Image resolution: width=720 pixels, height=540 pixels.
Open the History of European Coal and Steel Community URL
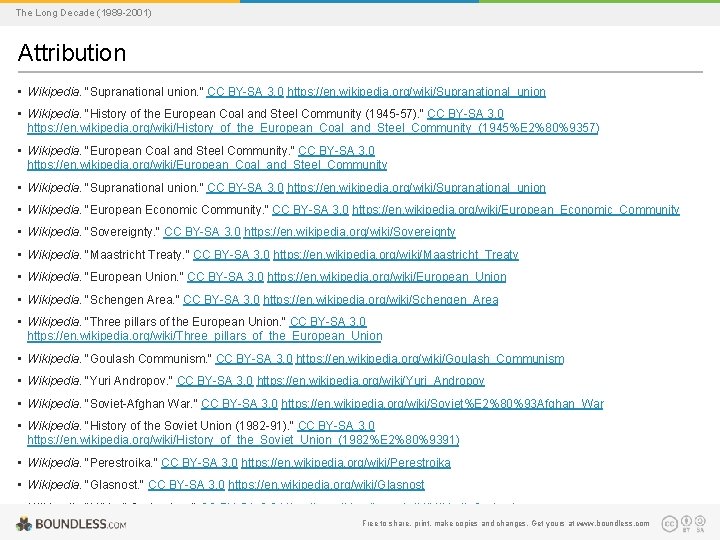[313, 128]
